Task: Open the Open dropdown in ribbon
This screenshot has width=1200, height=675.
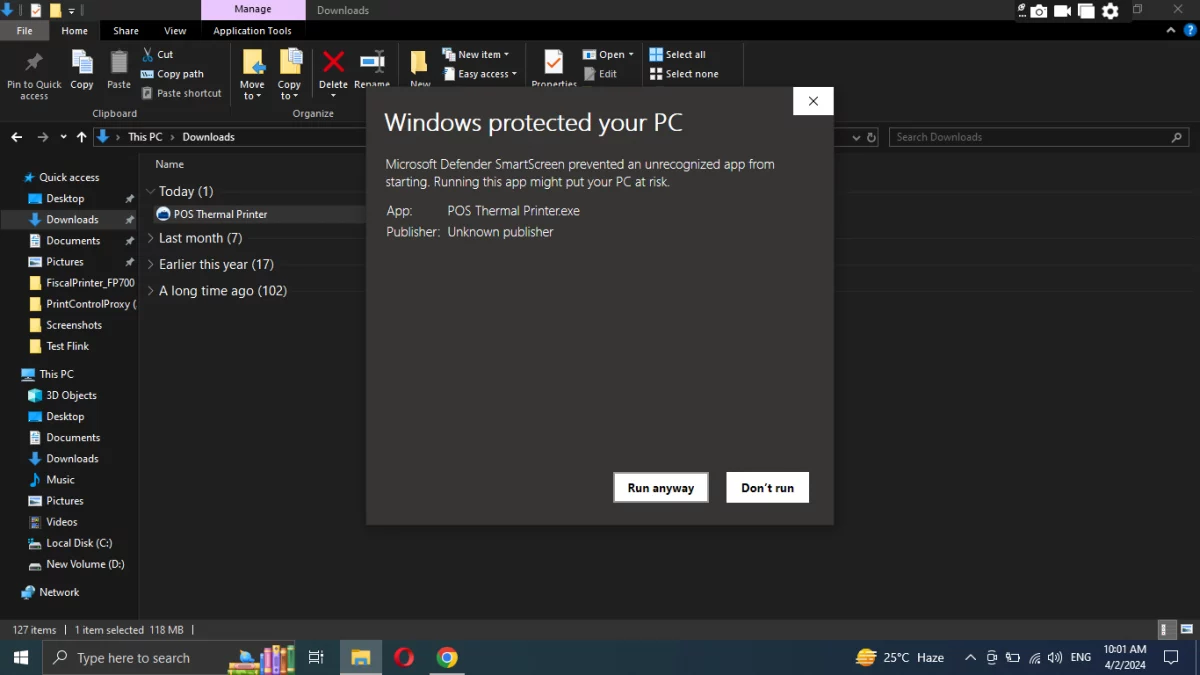Action: click(608, 54)
